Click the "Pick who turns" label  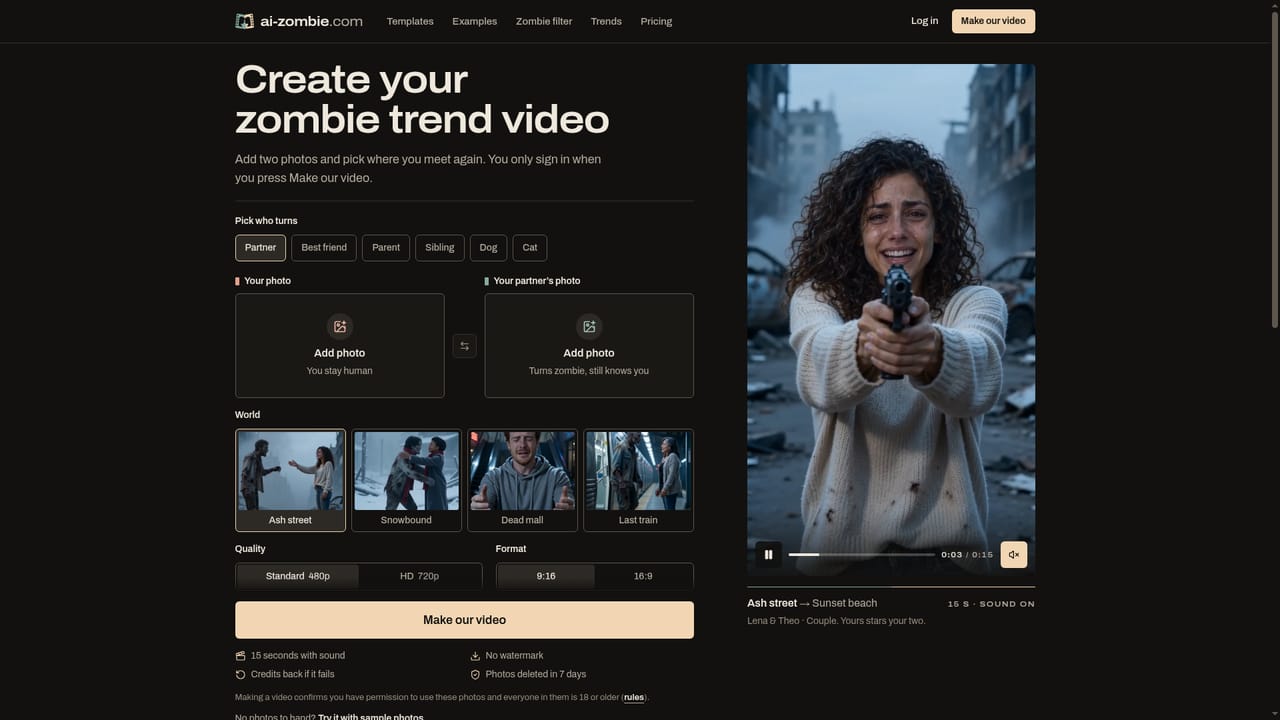pyautogui.click(x=266, y=221)
